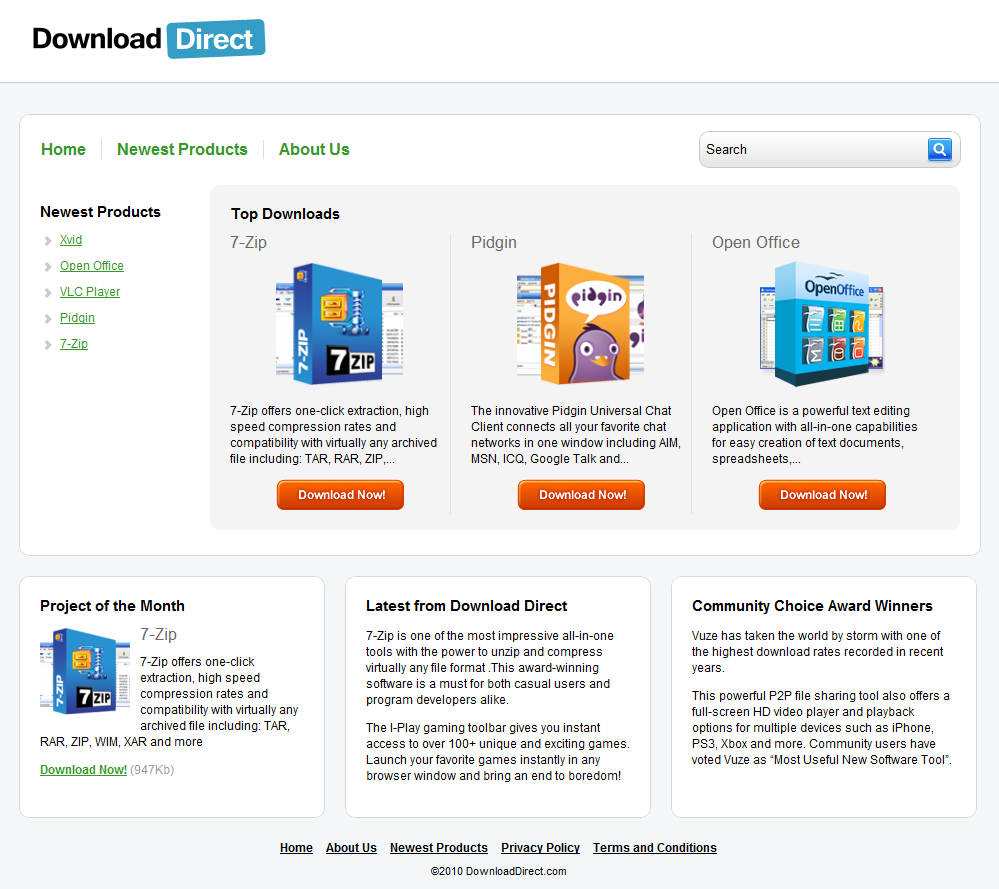Focus the Search input field
Image resolution: width=999 pixels, height=889 pixels.
point(814,150)
